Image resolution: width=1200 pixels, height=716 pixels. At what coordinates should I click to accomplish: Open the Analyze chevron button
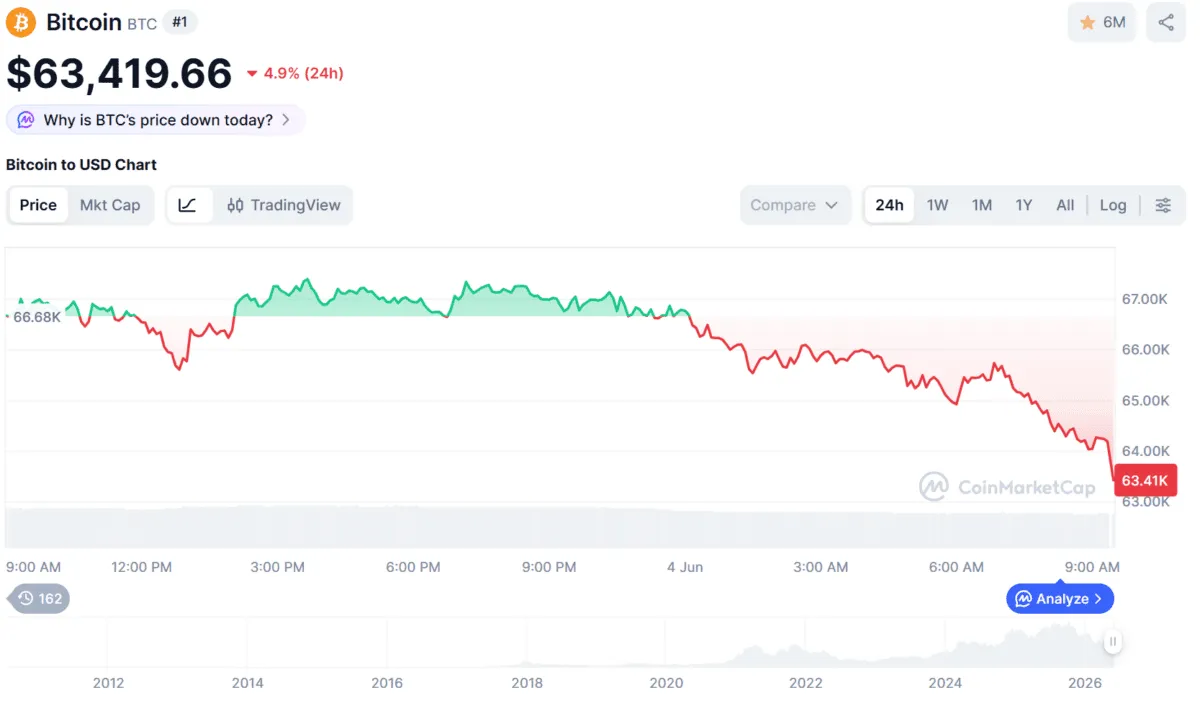coord(1060,599)
